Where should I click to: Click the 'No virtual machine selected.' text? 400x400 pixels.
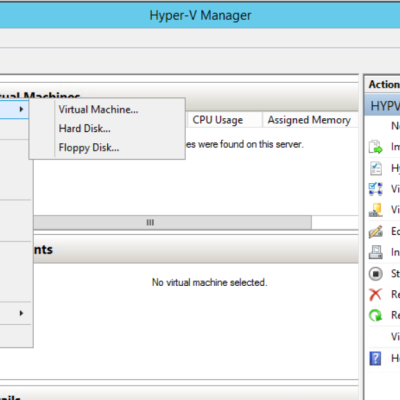[x=210, y=283]
